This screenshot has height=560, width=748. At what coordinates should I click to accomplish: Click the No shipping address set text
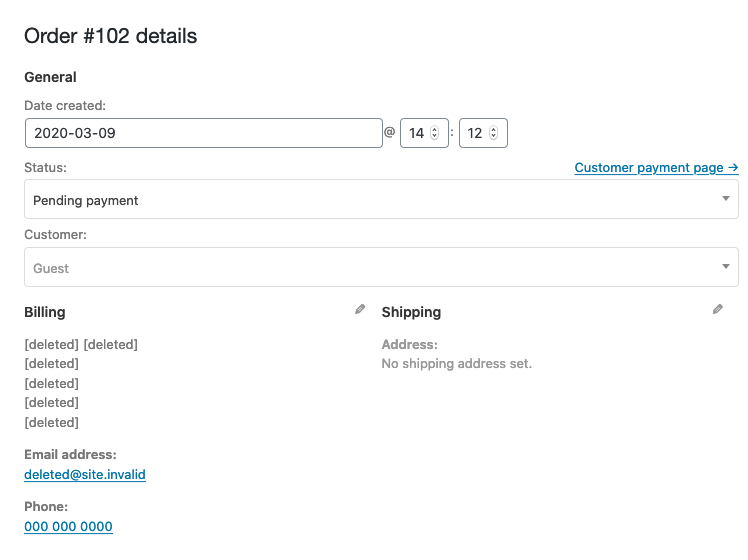457,364
